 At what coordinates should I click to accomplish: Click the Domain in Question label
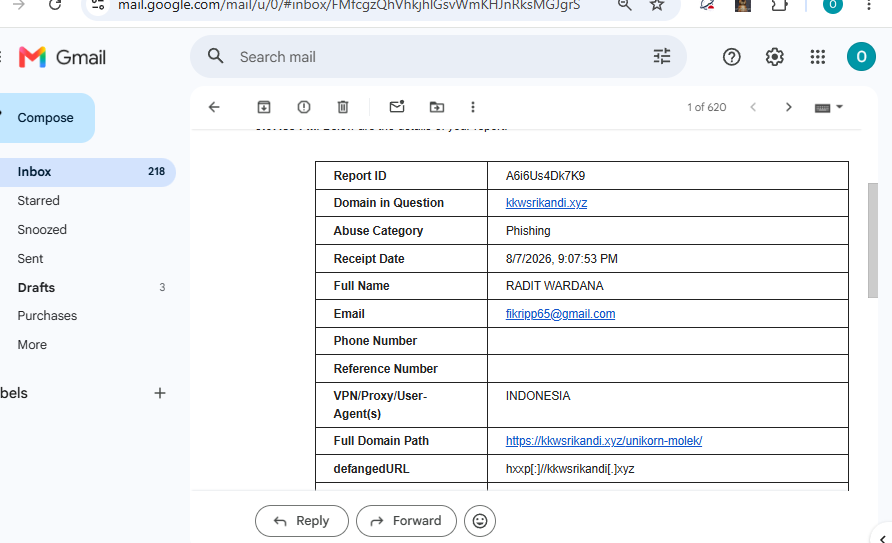(x=389, y=203)
